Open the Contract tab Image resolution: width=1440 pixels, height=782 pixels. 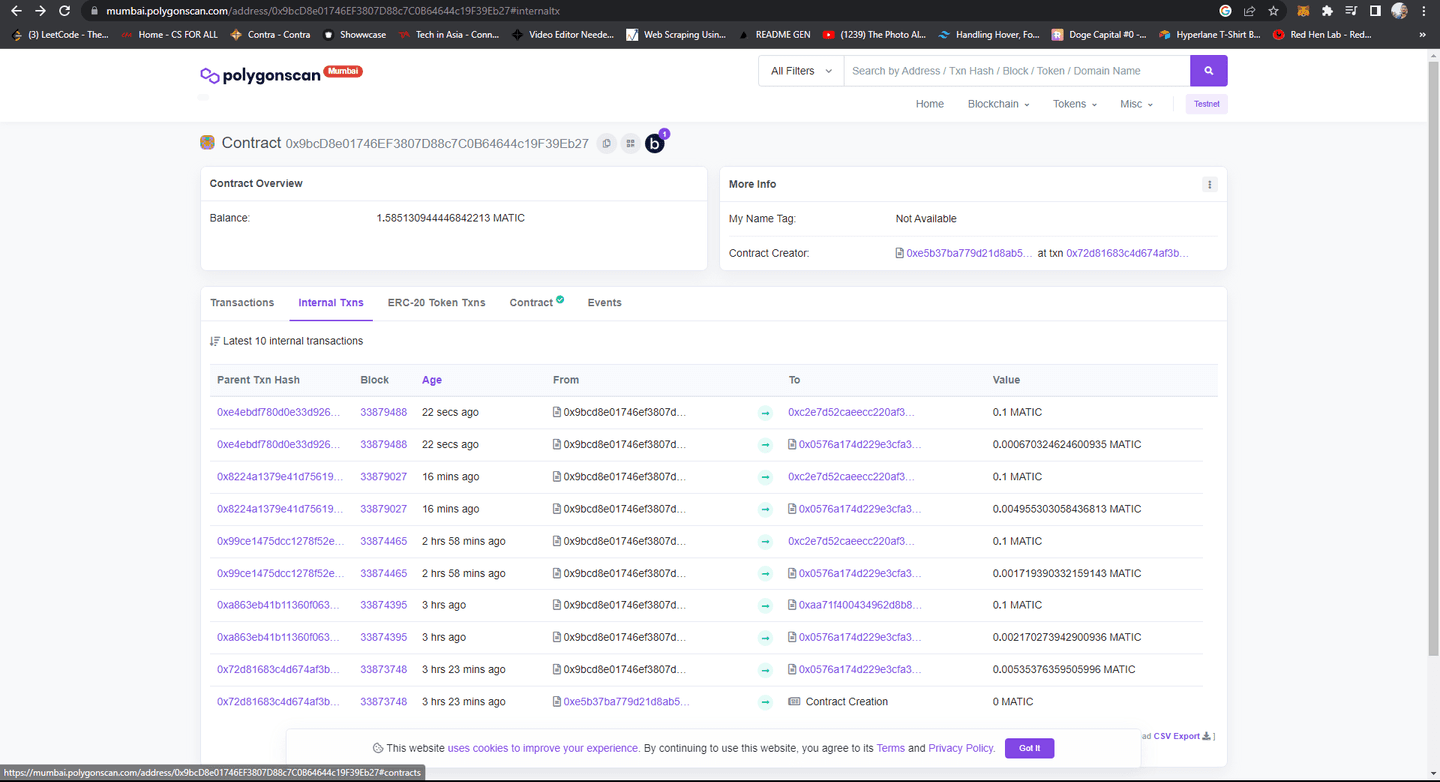(x=536, y=303)
